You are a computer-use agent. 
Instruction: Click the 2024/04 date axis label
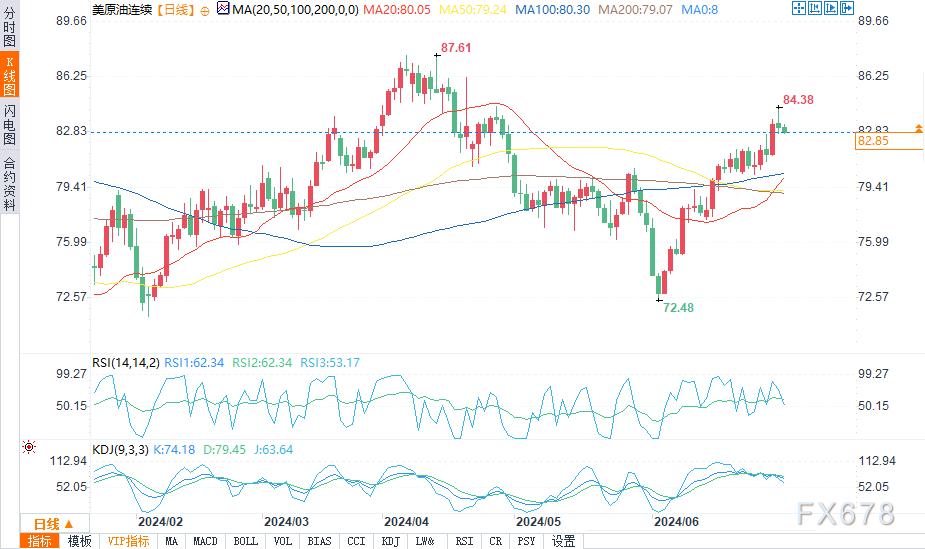click(406, 522)
